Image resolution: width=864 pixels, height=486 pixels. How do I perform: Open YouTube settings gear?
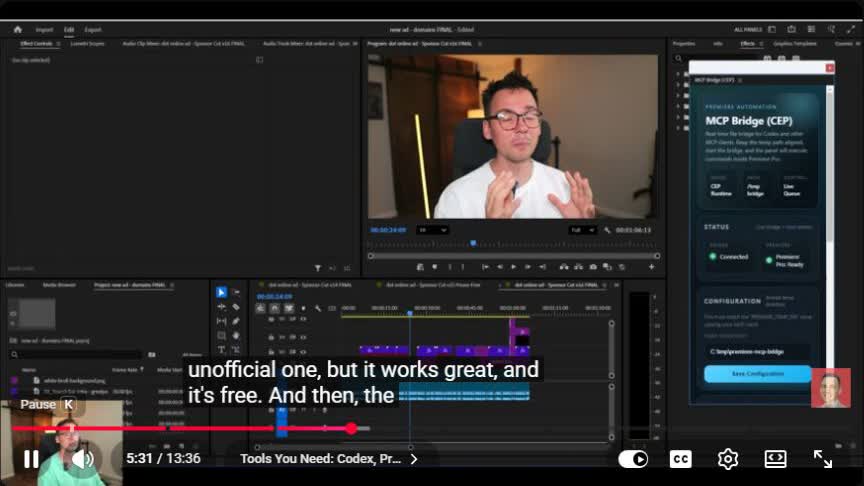click(x=728, y=459)
